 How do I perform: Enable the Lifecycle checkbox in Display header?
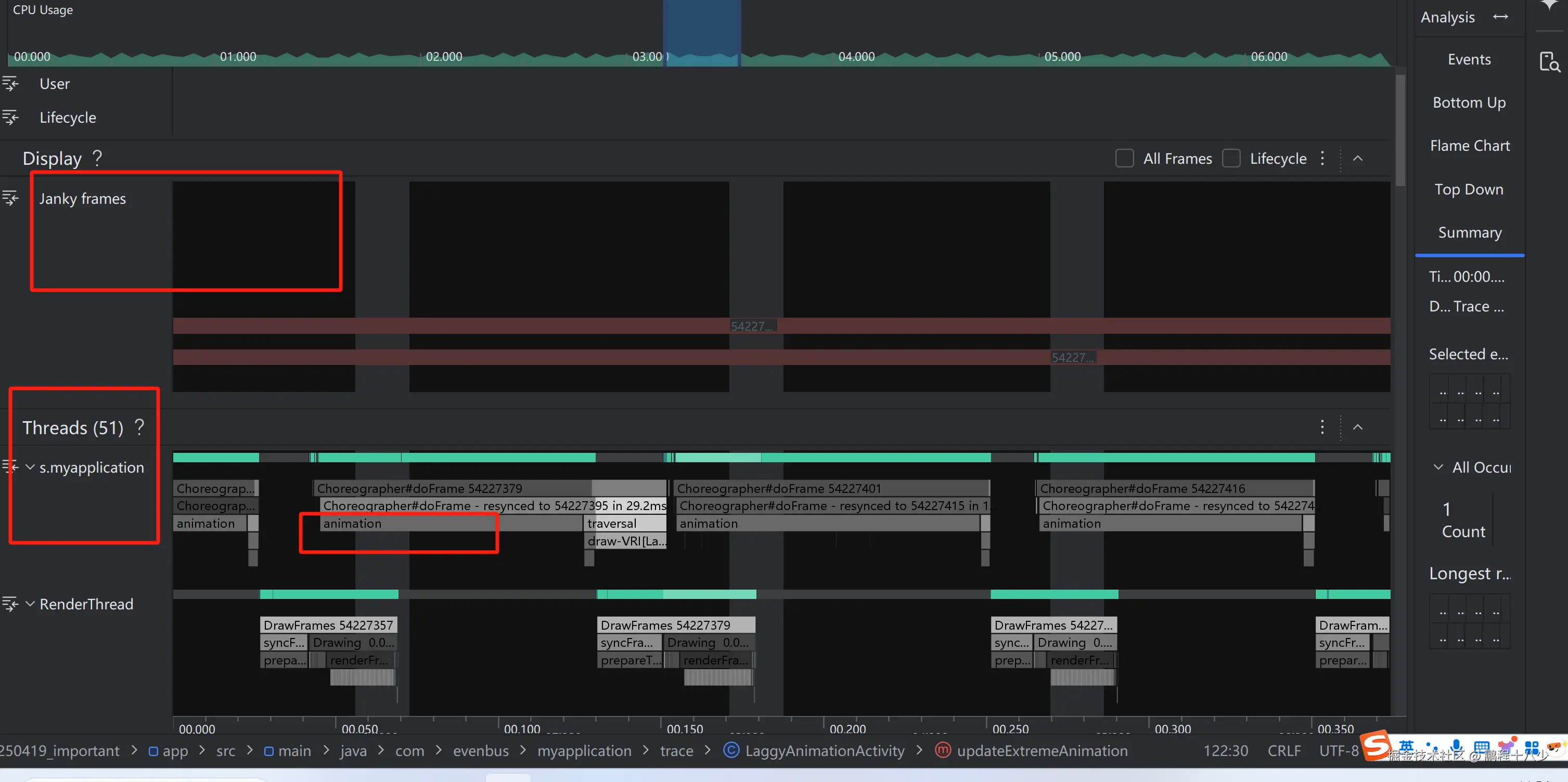1231,158
